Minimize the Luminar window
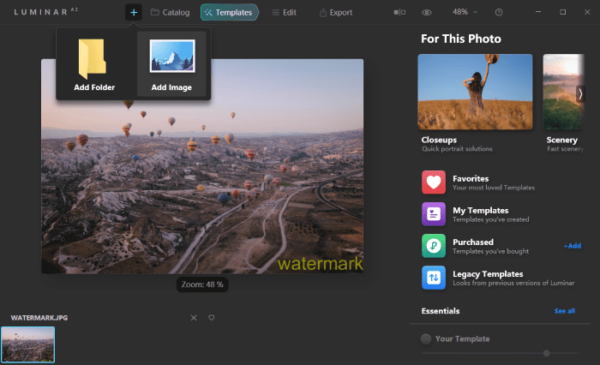 [538, 12]
